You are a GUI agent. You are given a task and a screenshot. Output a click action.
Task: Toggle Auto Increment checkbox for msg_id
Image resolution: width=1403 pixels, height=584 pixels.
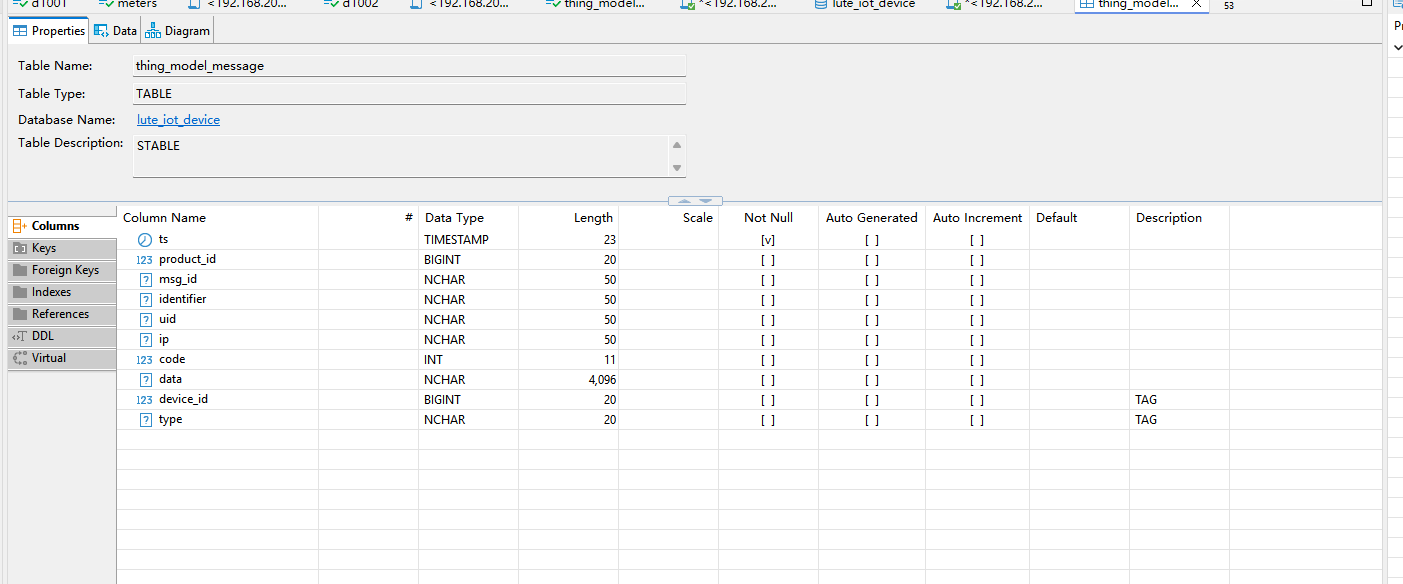click(976, 280)
